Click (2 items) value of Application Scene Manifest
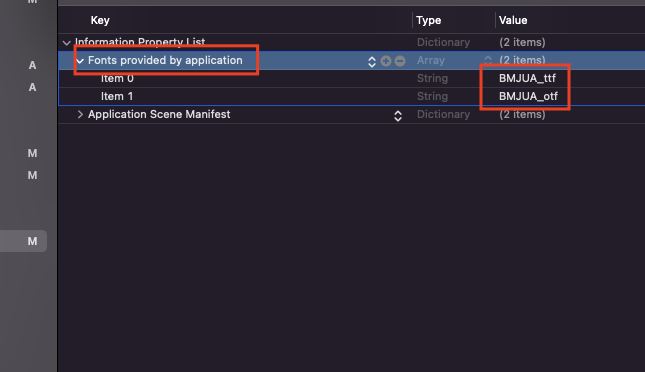This screenshot has width=645, height=372. pos(522,114)
